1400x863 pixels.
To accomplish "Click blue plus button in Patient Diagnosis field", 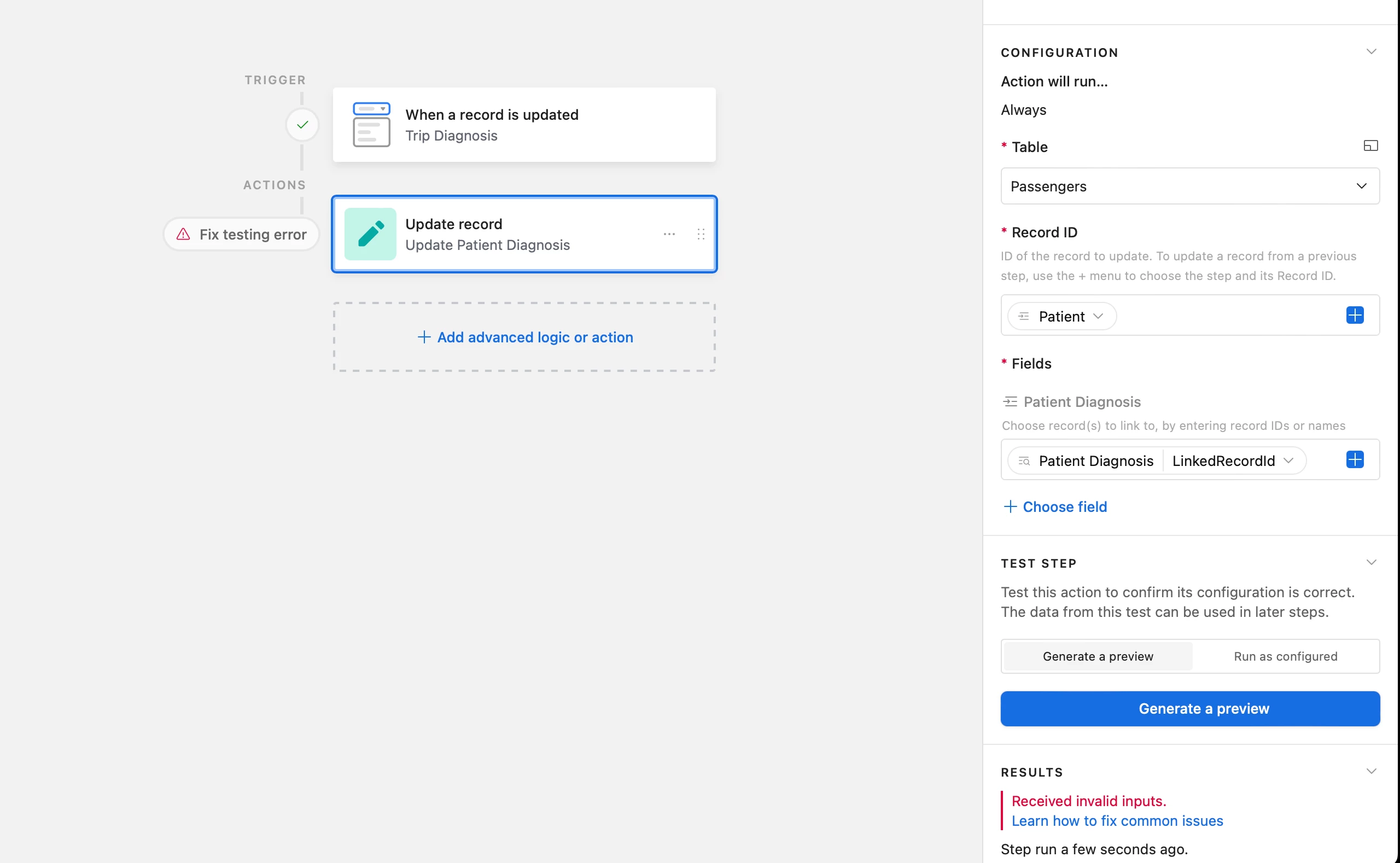I will pyautogui.click(x=1355, y=459).
